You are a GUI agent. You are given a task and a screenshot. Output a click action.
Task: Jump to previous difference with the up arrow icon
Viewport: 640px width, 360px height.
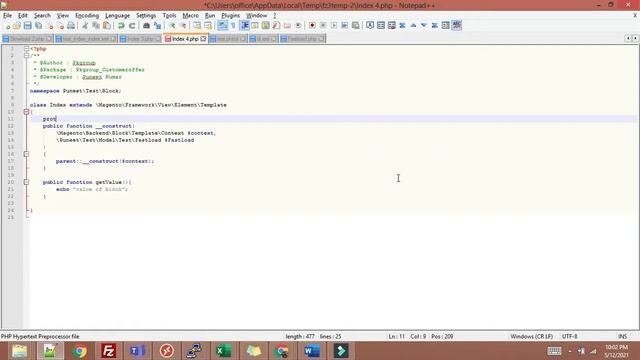413,26
